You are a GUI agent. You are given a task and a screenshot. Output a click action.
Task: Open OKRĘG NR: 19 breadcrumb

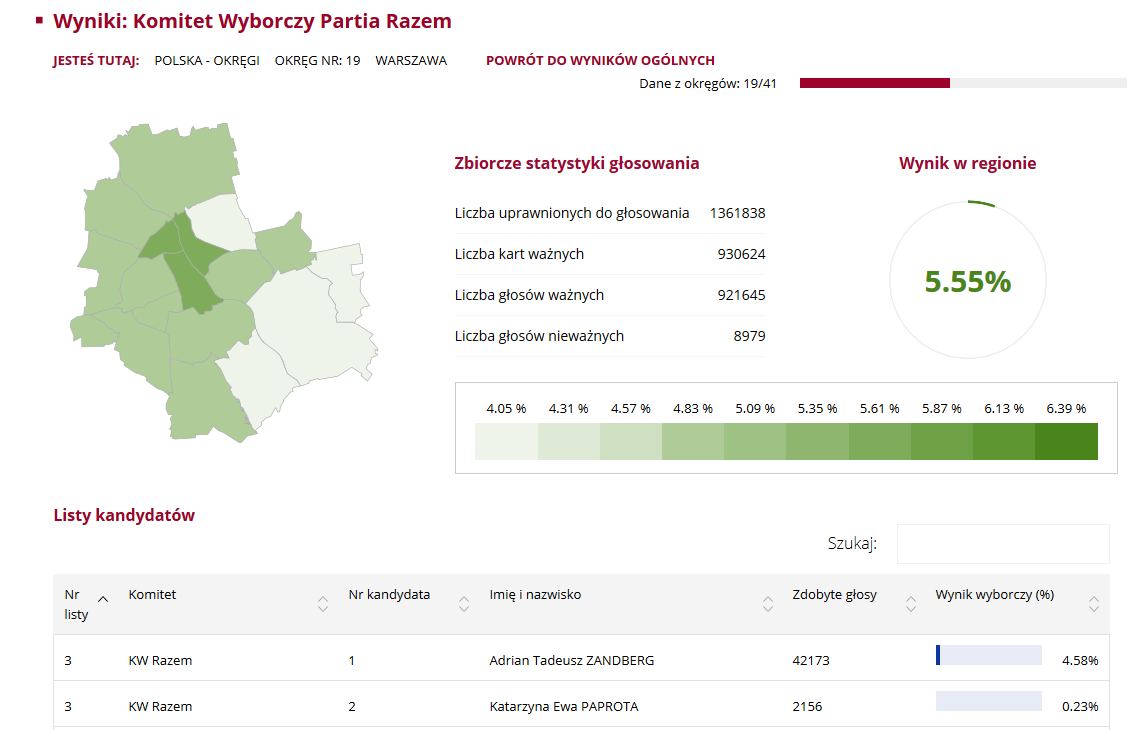point(318,60)
